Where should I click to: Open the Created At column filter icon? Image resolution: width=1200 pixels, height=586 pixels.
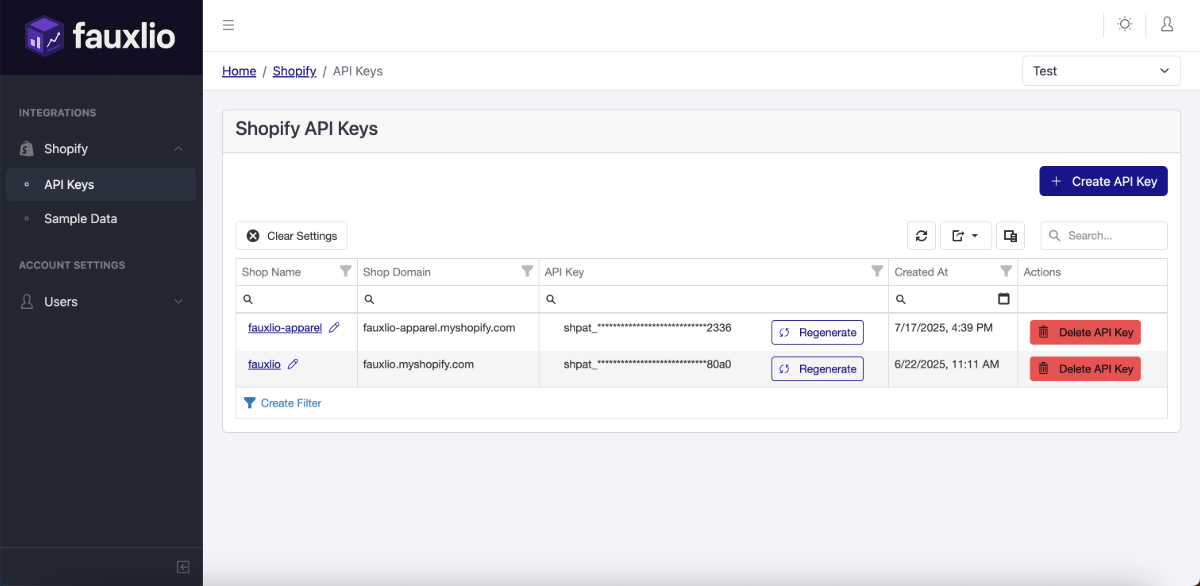point(1006,271)
